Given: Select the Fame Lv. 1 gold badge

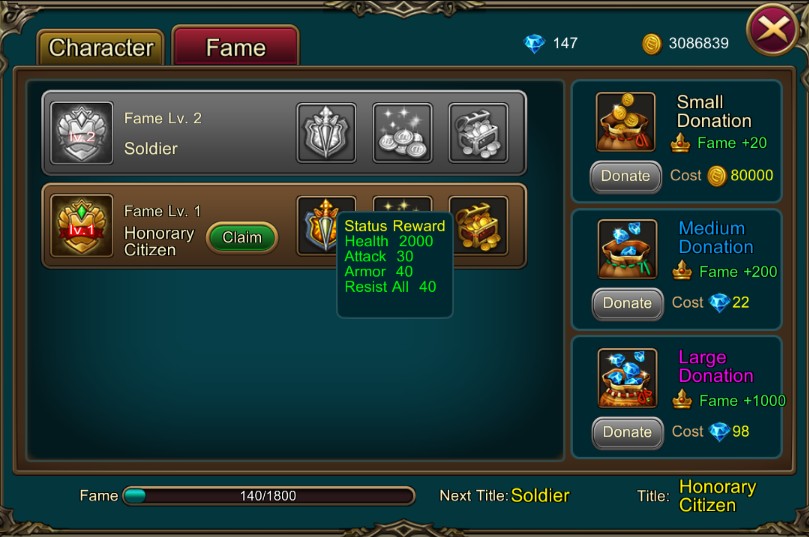Looking at the screenshot, I should (82, 226).
